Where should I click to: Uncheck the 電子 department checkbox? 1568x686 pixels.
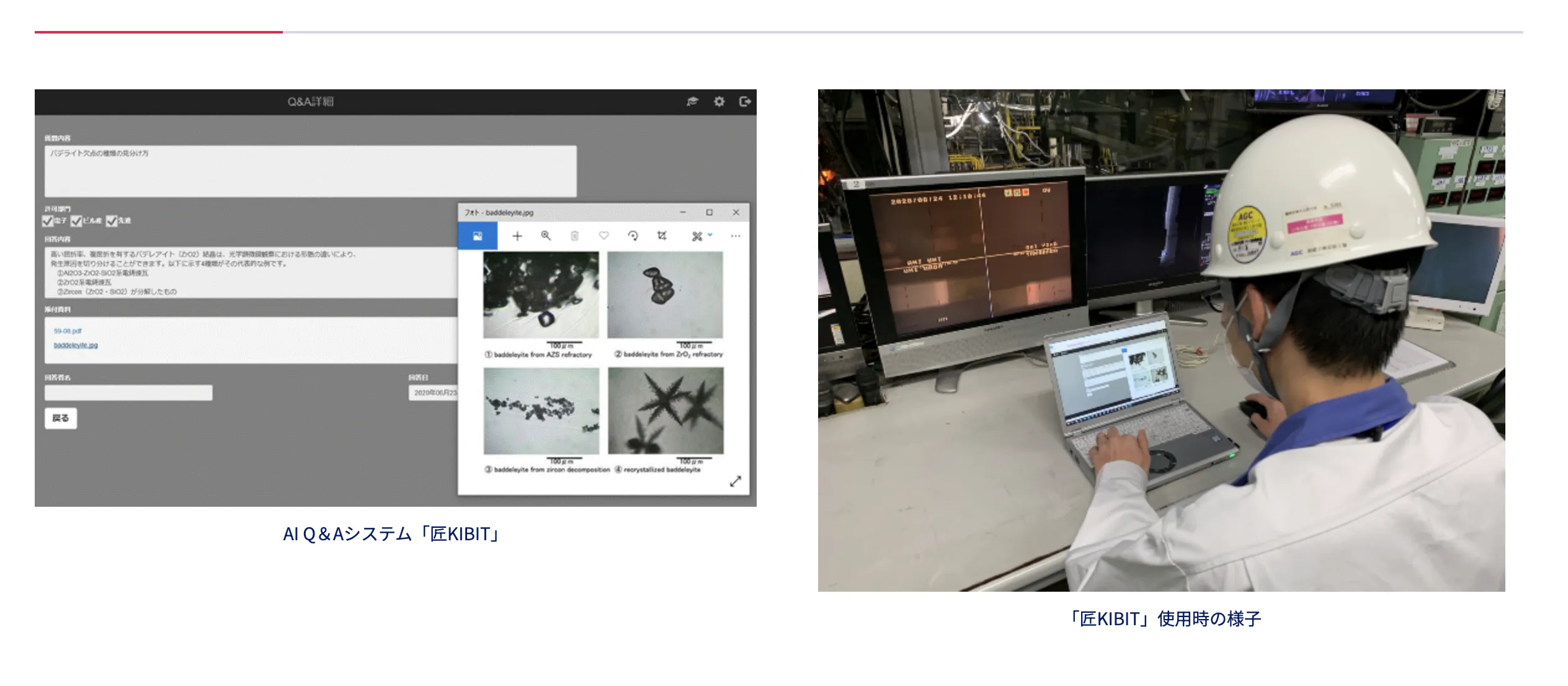tap(48, 221)
